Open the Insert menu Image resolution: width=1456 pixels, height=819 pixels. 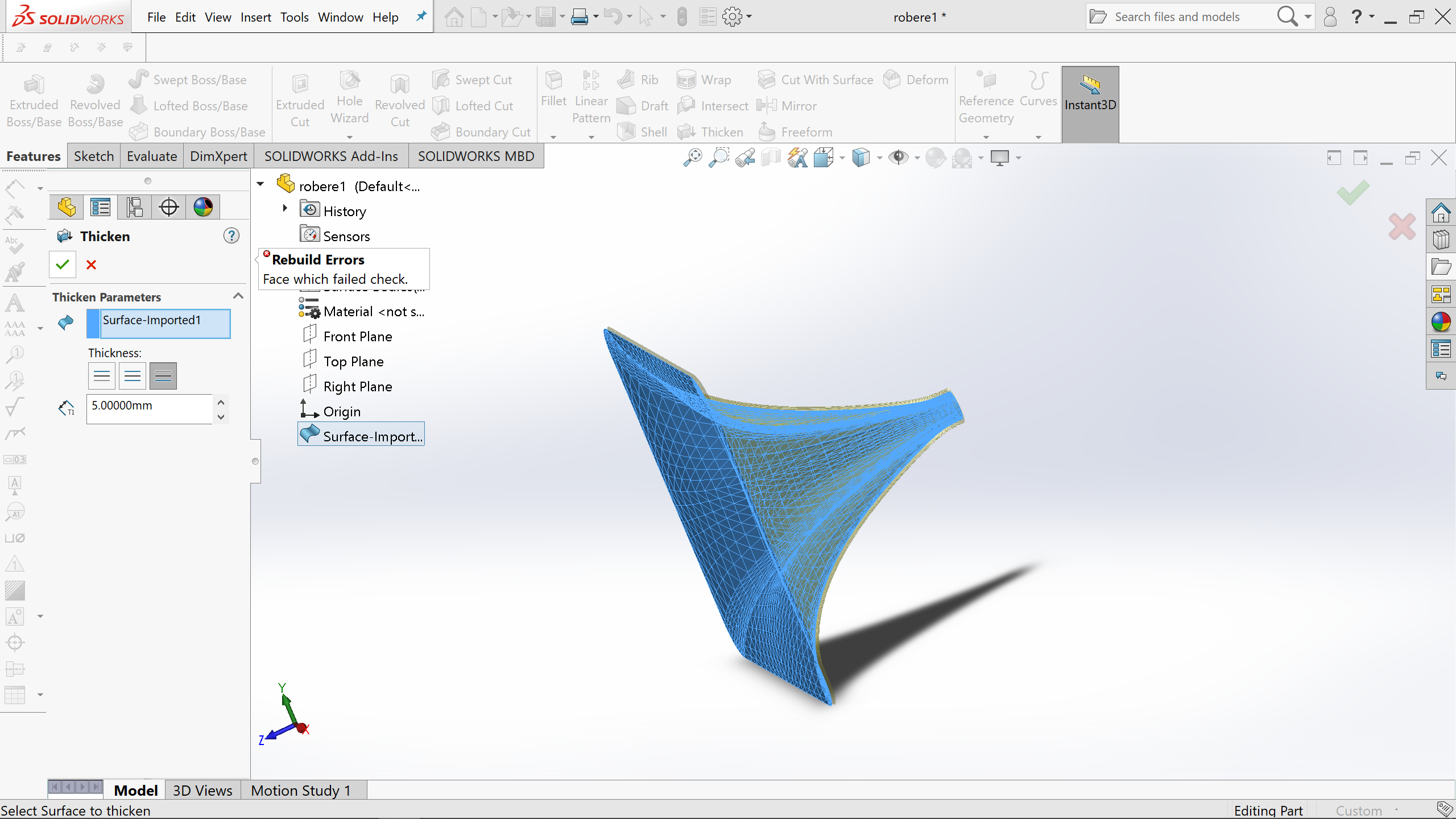pos(256,17)
